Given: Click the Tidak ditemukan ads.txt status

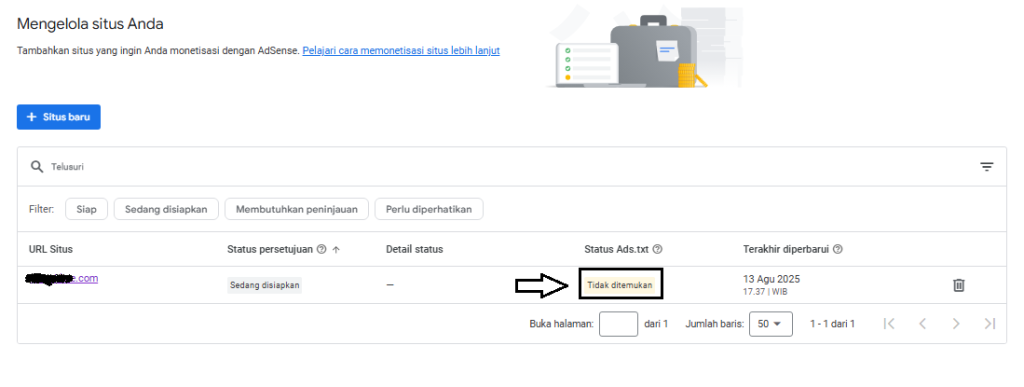Looking at the screenshot, I should (x=620, y=285).
